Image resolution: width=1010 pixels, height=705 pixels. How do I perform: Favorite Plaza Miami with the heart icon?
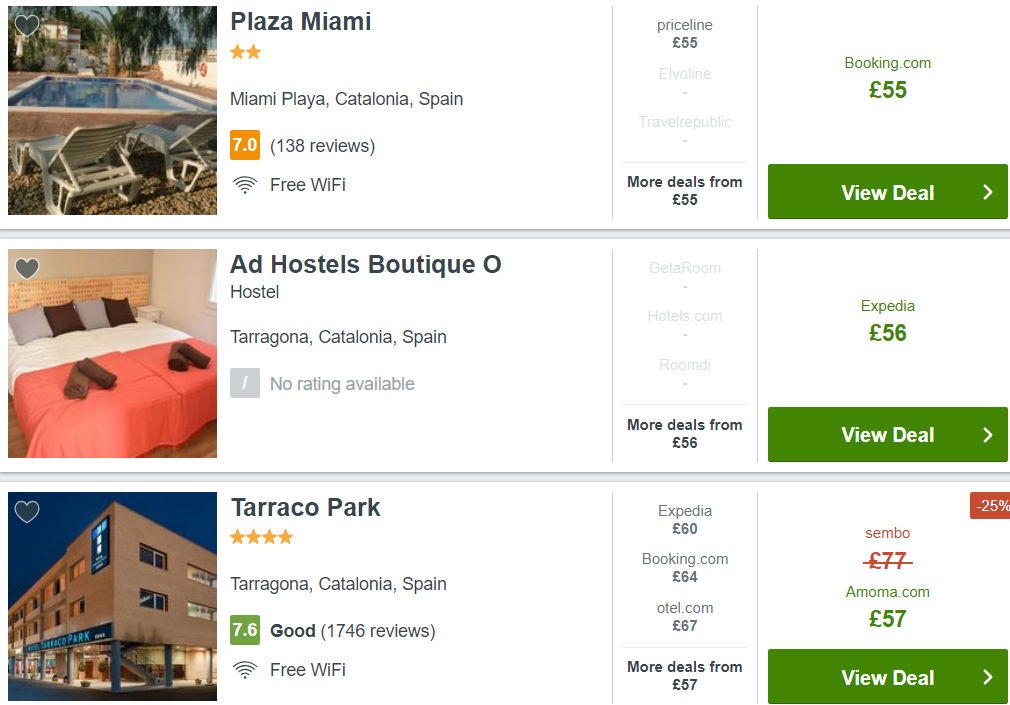coord(27,26)
